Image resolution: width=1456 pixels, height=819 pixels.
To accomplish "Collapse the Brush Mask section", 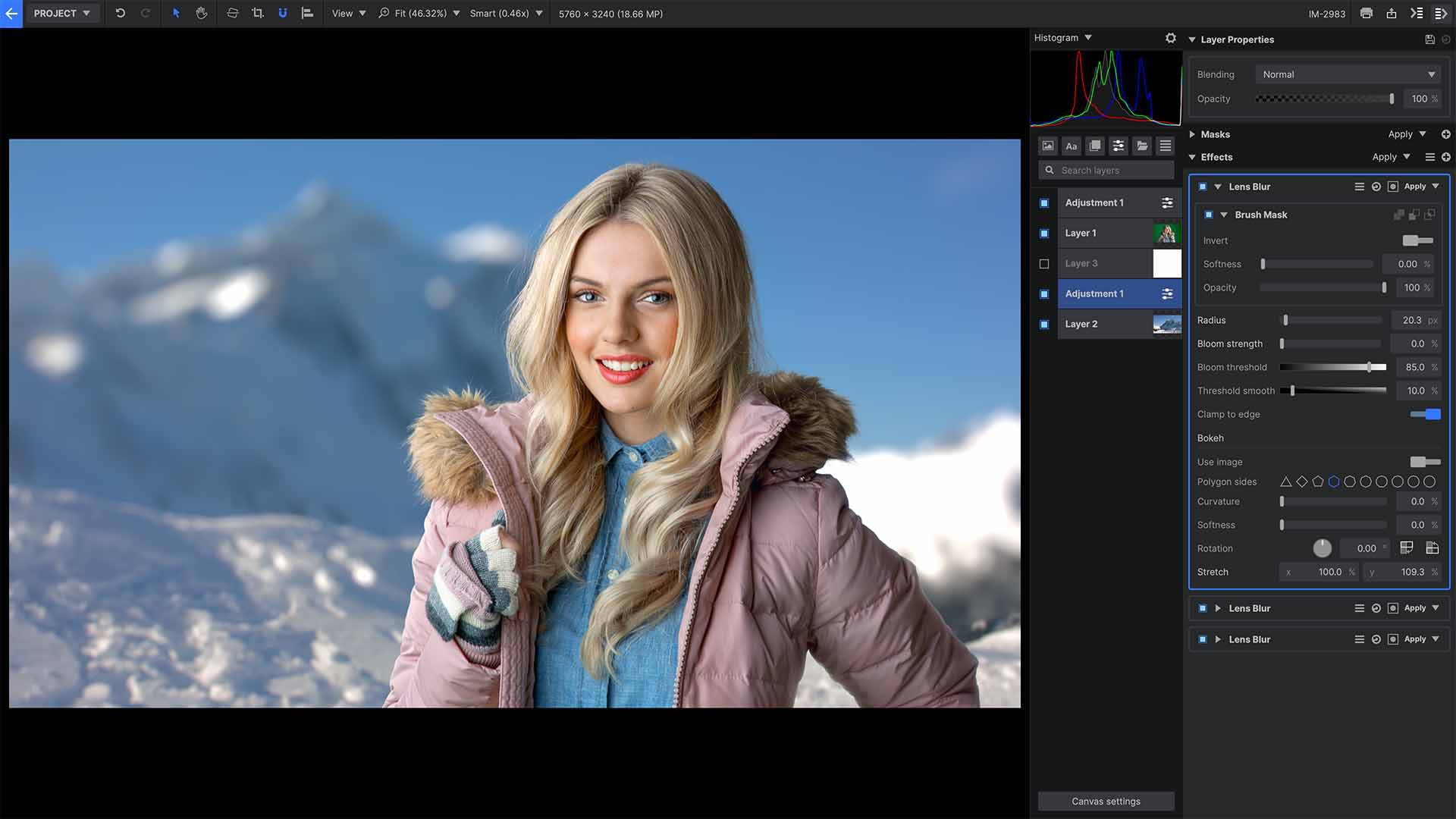I will point(1224,215).
